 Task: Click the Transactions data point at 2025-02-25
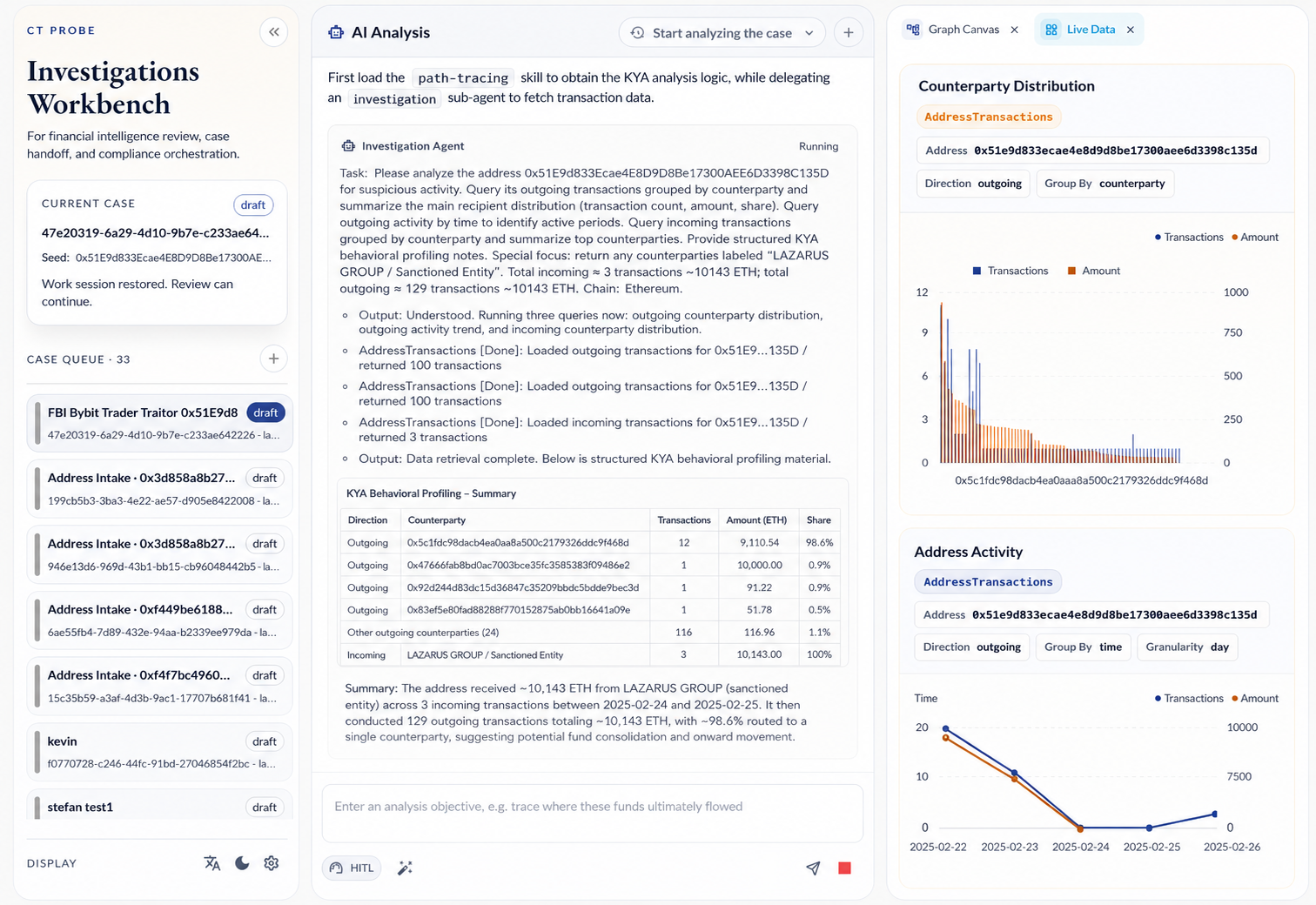[x=1149, y=828]
